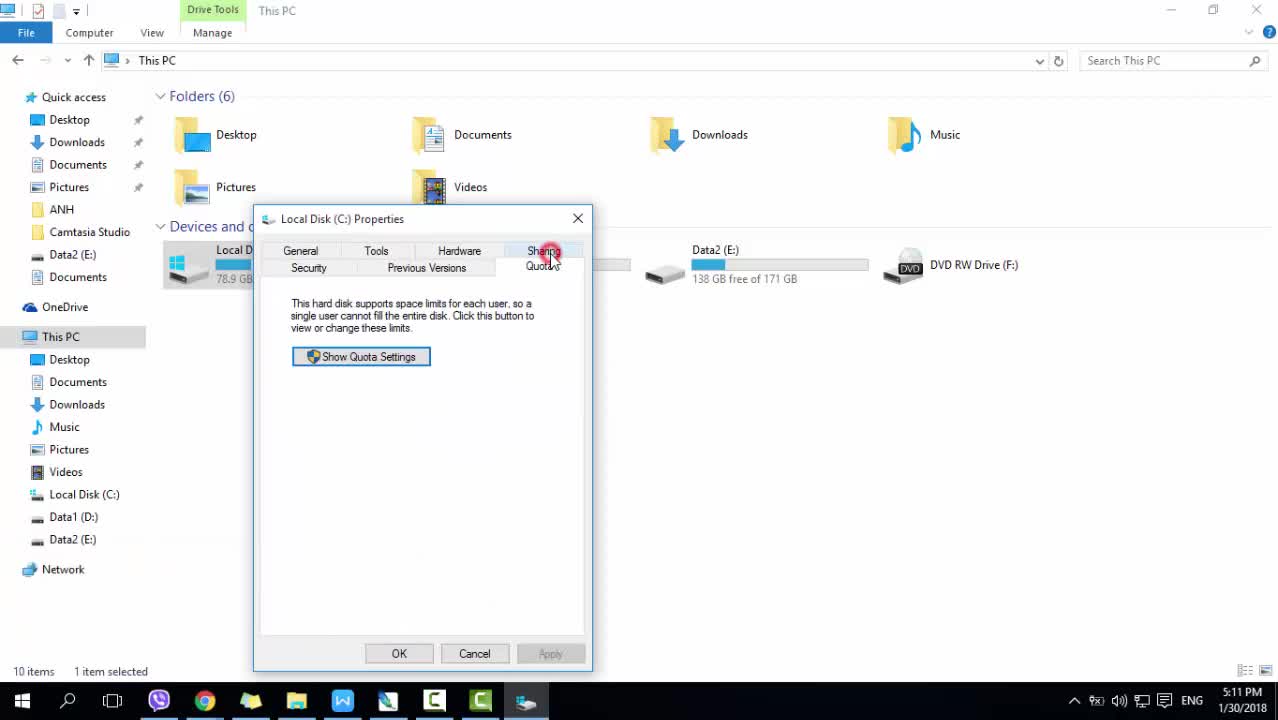Open the View ribbon tab
Screen dimensions: 1278x720
pyautogui.click(x=152, y=33)
